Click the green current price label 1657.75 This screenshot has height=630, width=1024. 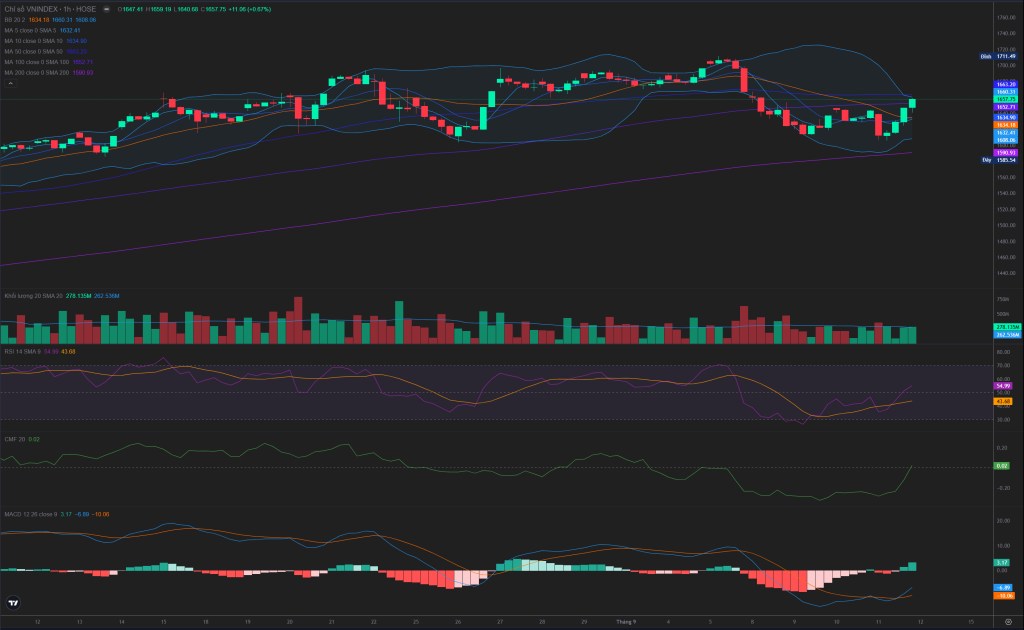1006,99
